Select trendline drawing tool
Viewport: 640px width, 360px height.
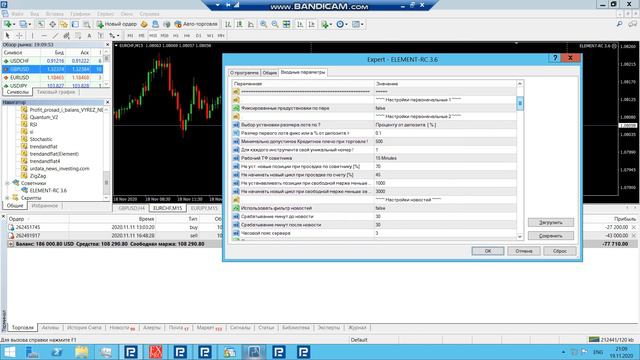[x=55, y=36]
